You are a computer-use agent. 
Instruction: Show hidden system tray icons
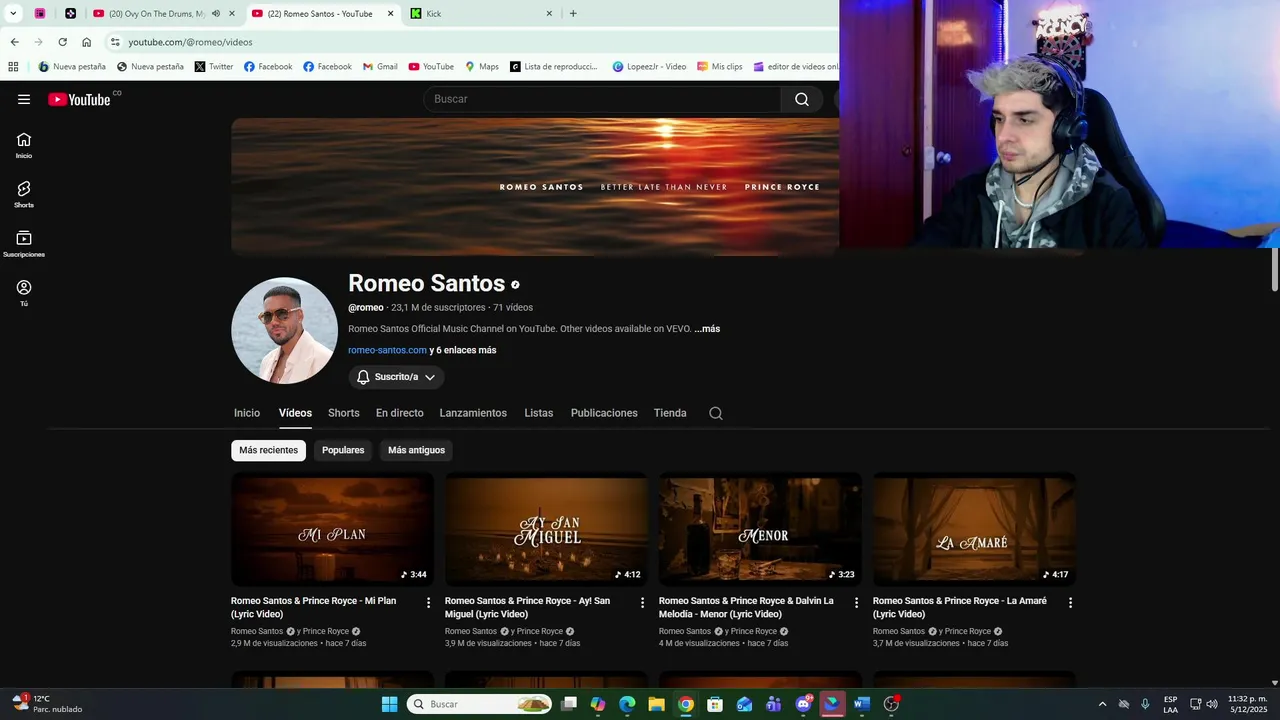point(1102,704)
